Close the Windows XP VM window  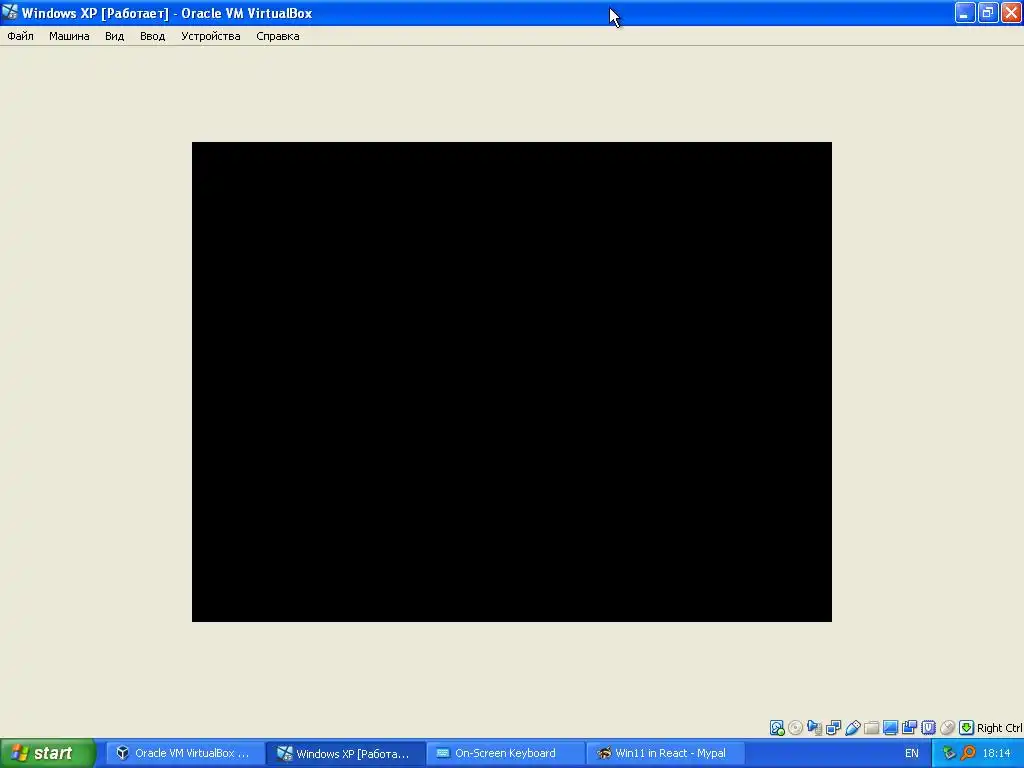1012,12
